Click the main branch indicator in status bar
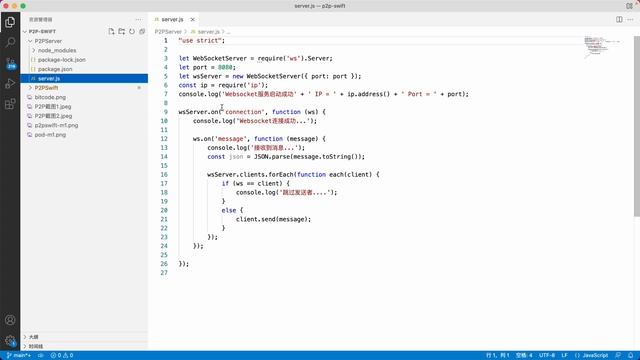The height and width of the screenshot is (360, 640). [19, 356]
